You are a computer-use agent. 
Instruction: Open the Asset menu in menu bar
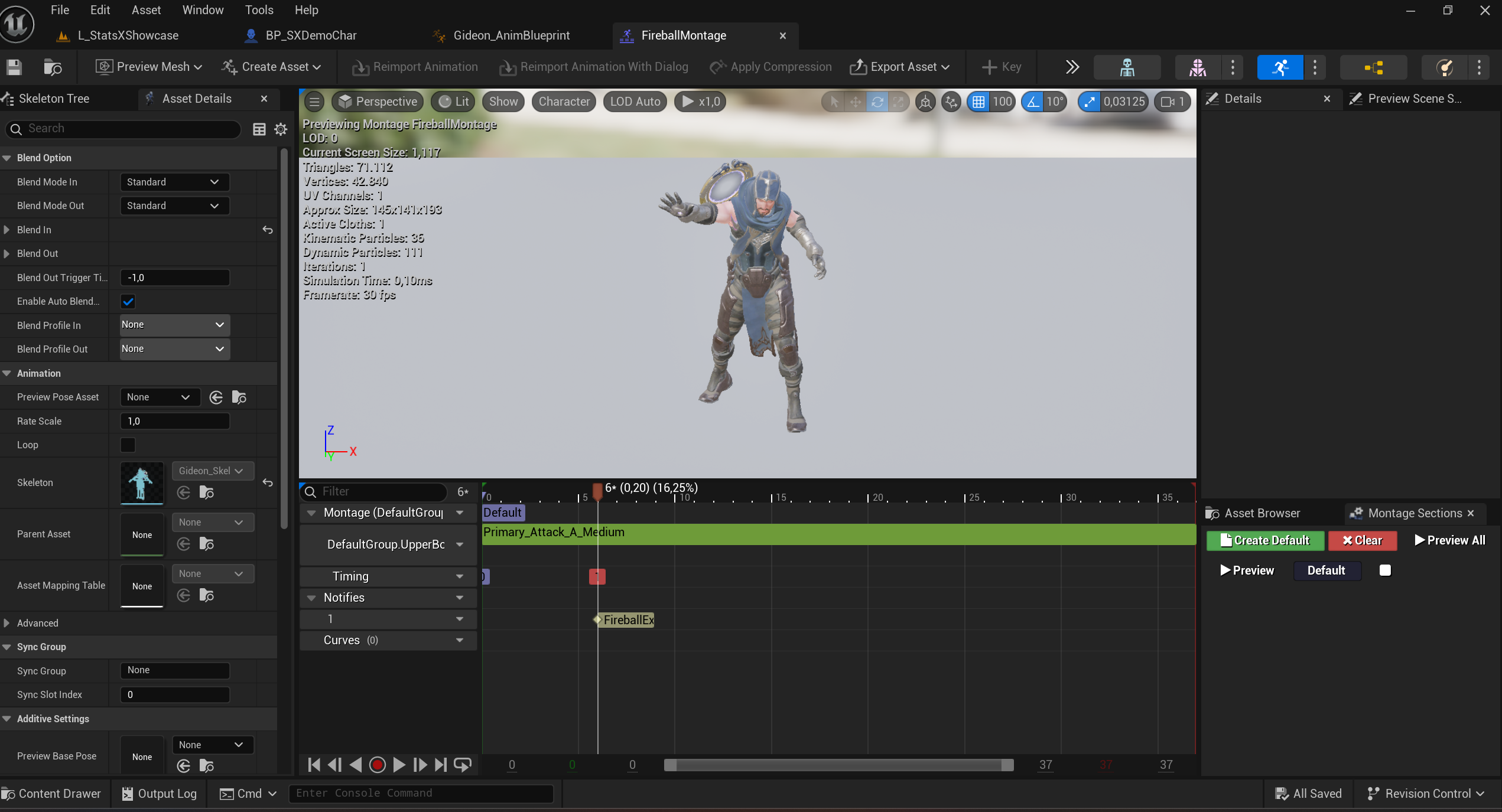tap(146, 10)
